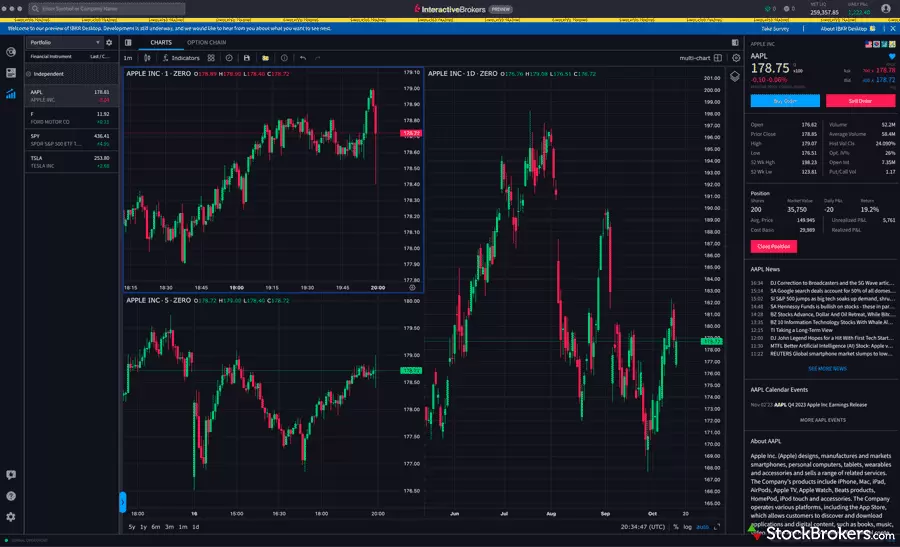Click the user account avatar icon

click(885, 8)
